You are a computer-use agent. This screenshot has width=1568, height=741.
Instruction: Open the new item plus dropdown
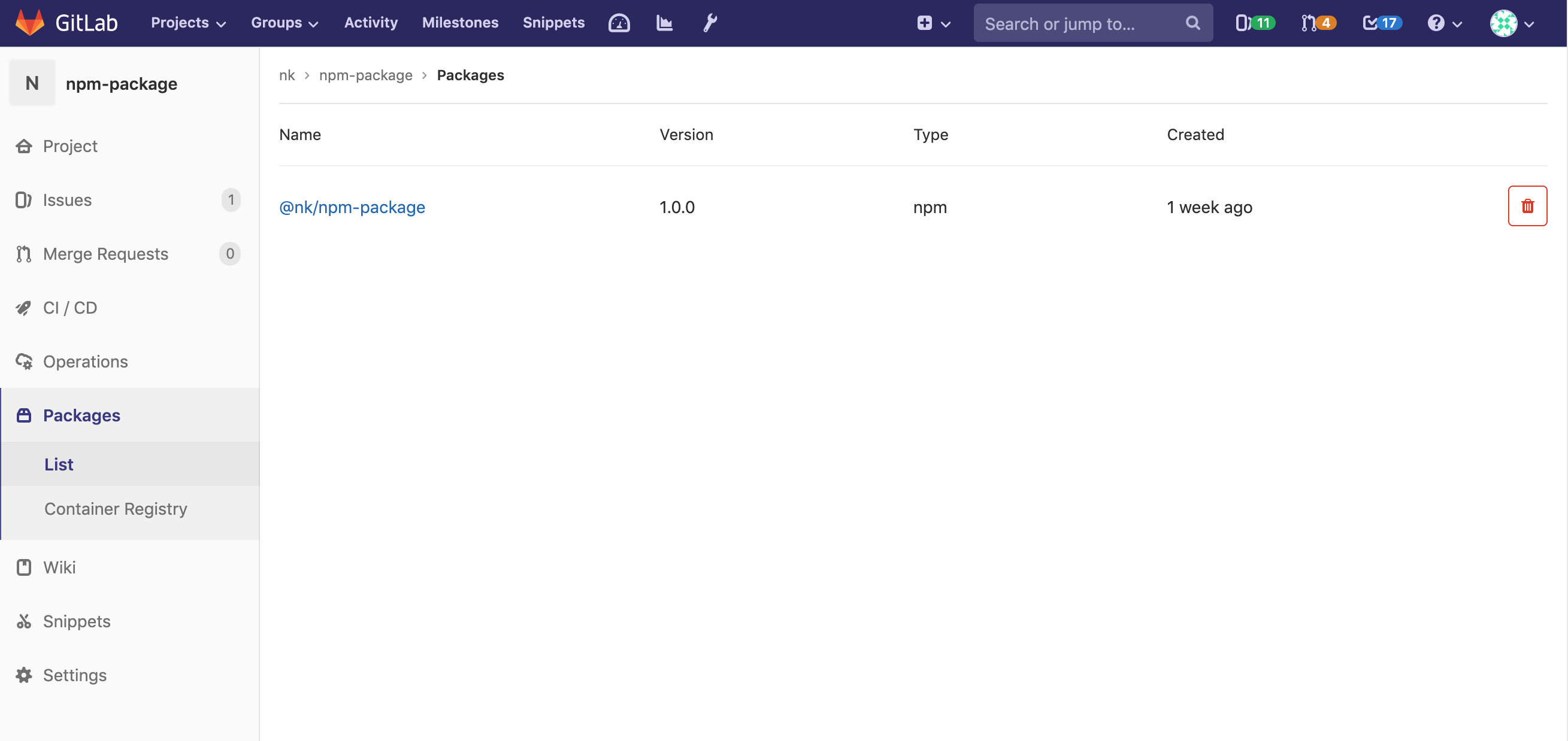(x=933, y=23)
